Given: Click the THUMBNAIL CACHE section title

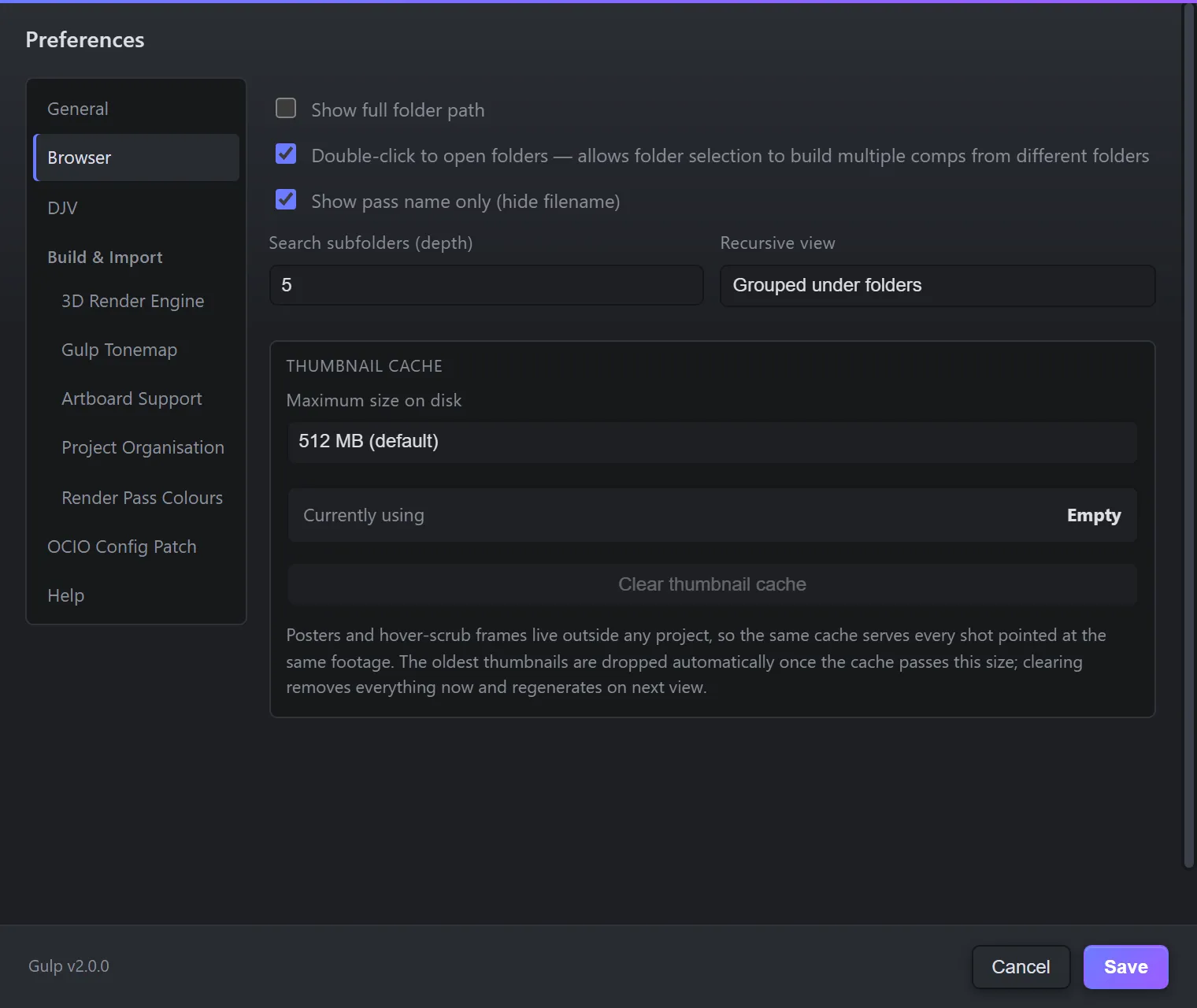Looking at the screenshot, I should [364, 366].
